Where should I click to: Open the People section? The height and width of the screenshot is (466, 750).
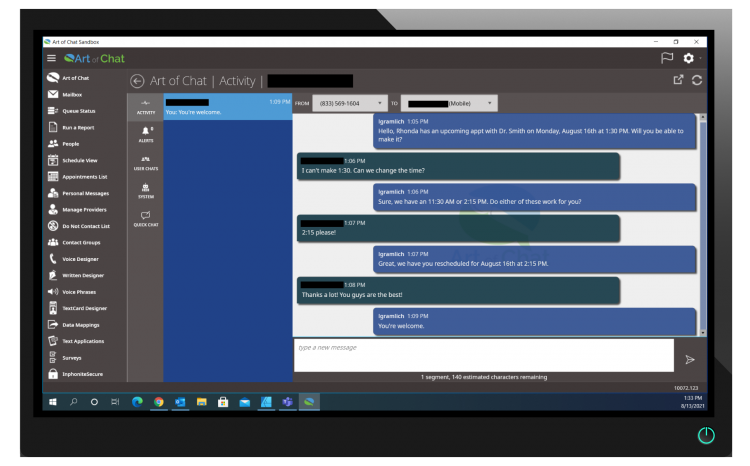(70, 144)
